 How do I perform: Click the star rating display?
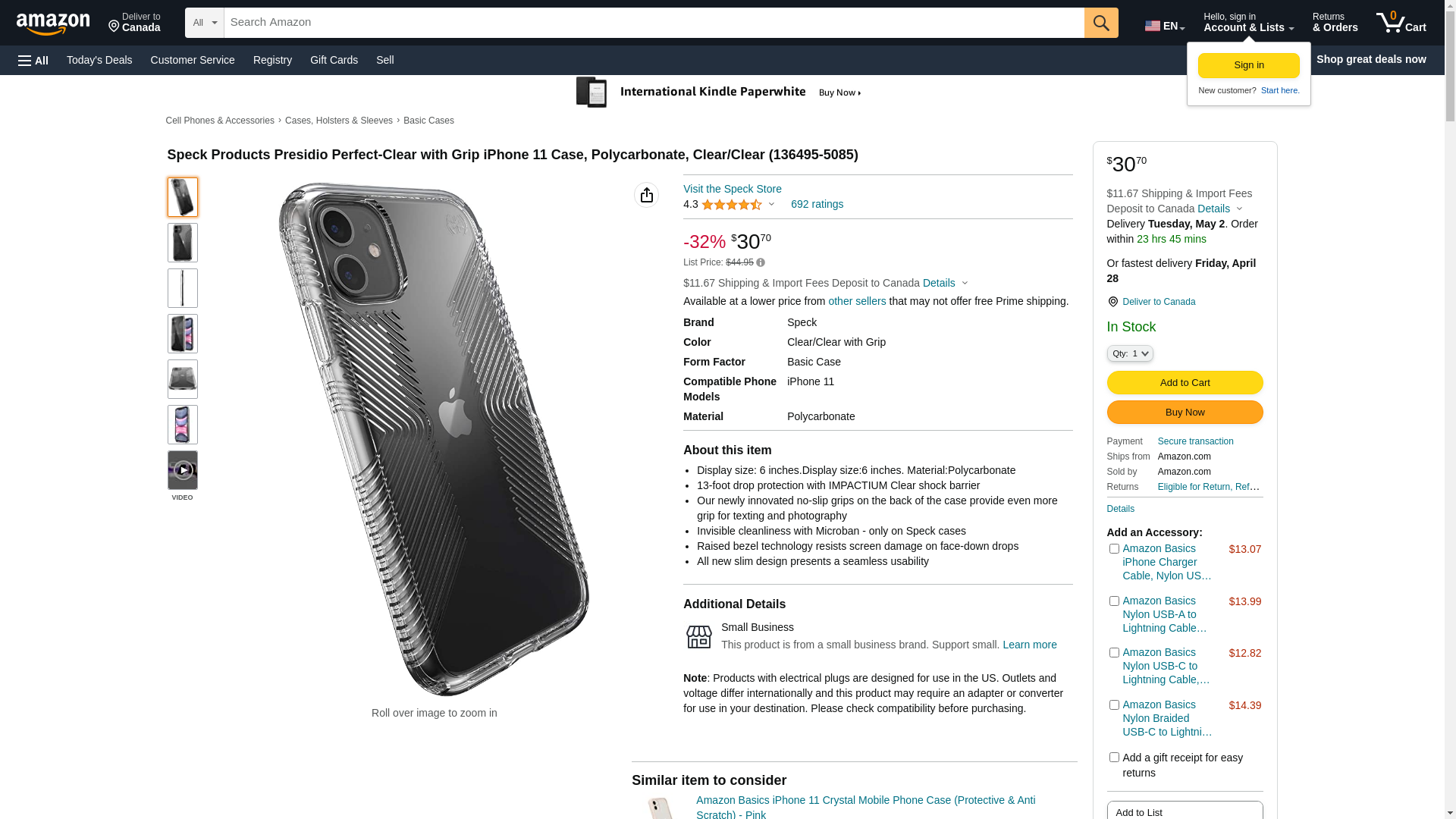731,205
